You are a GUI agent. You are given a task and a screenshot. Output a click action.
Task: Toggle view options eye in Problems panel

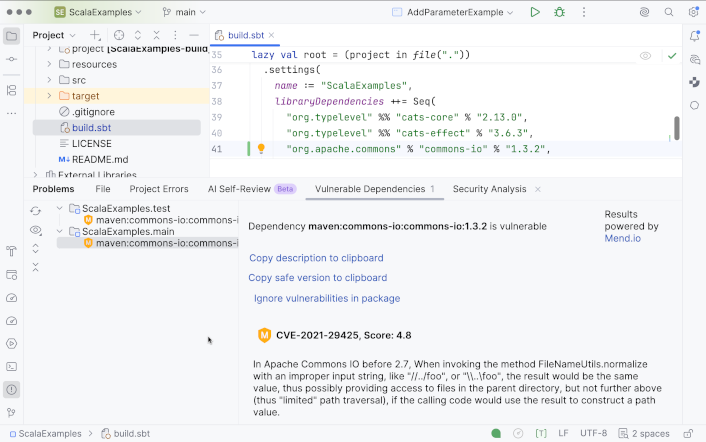pos(36,230)
